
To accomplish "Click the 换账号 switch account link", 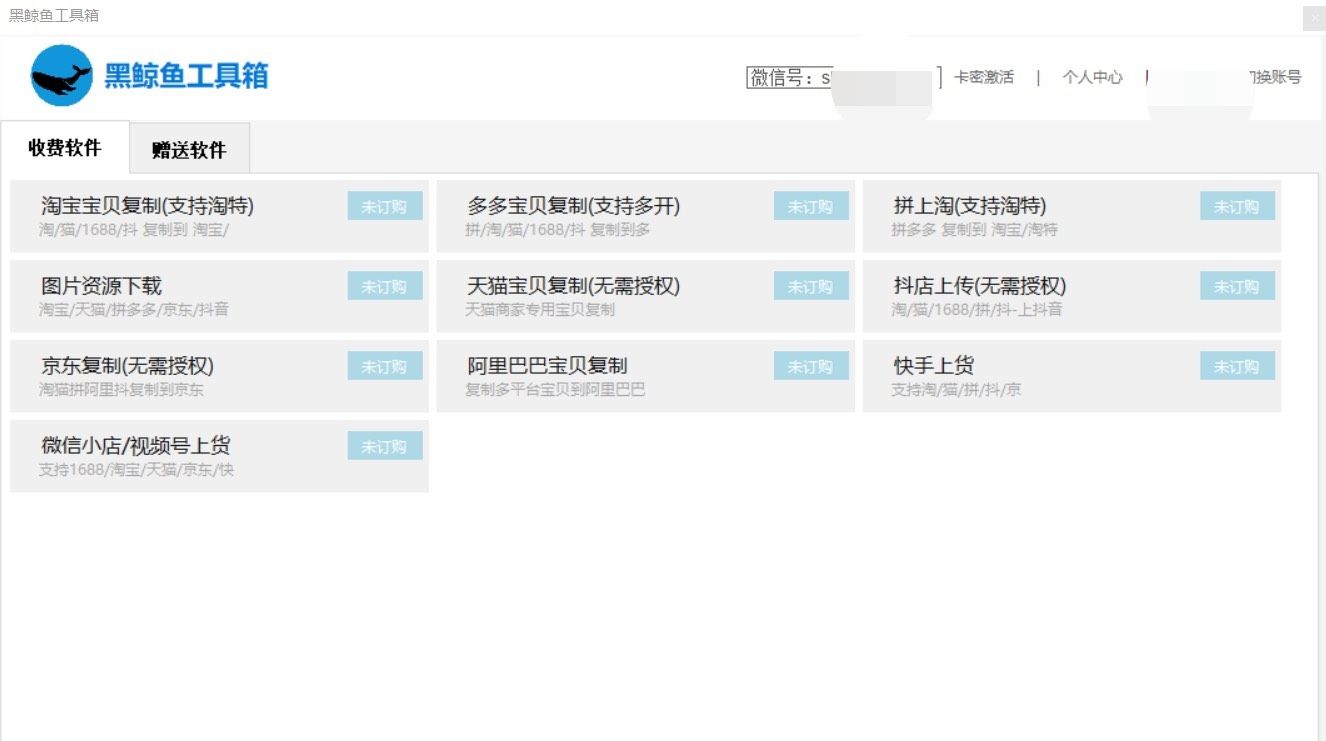I will point(1274,77).
